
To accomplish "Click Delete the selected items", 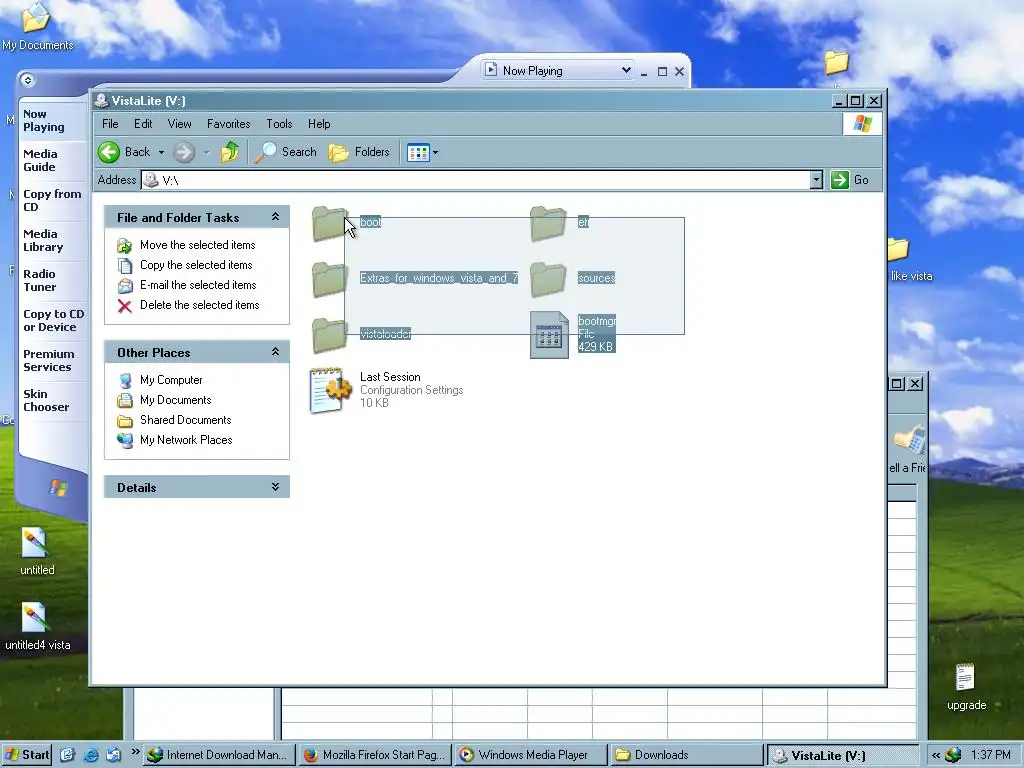I will (x=199, y=305).
